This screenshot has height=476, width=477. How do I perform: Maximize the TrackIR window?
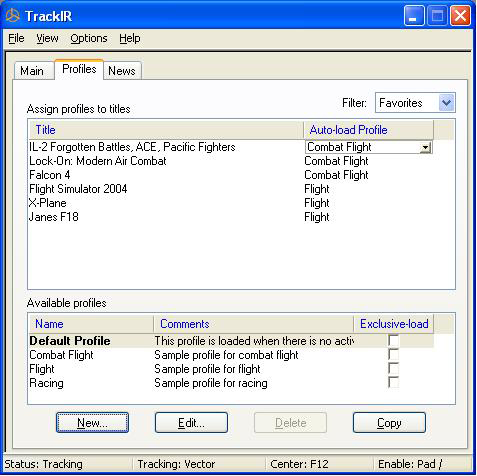(x=437, y=16)
